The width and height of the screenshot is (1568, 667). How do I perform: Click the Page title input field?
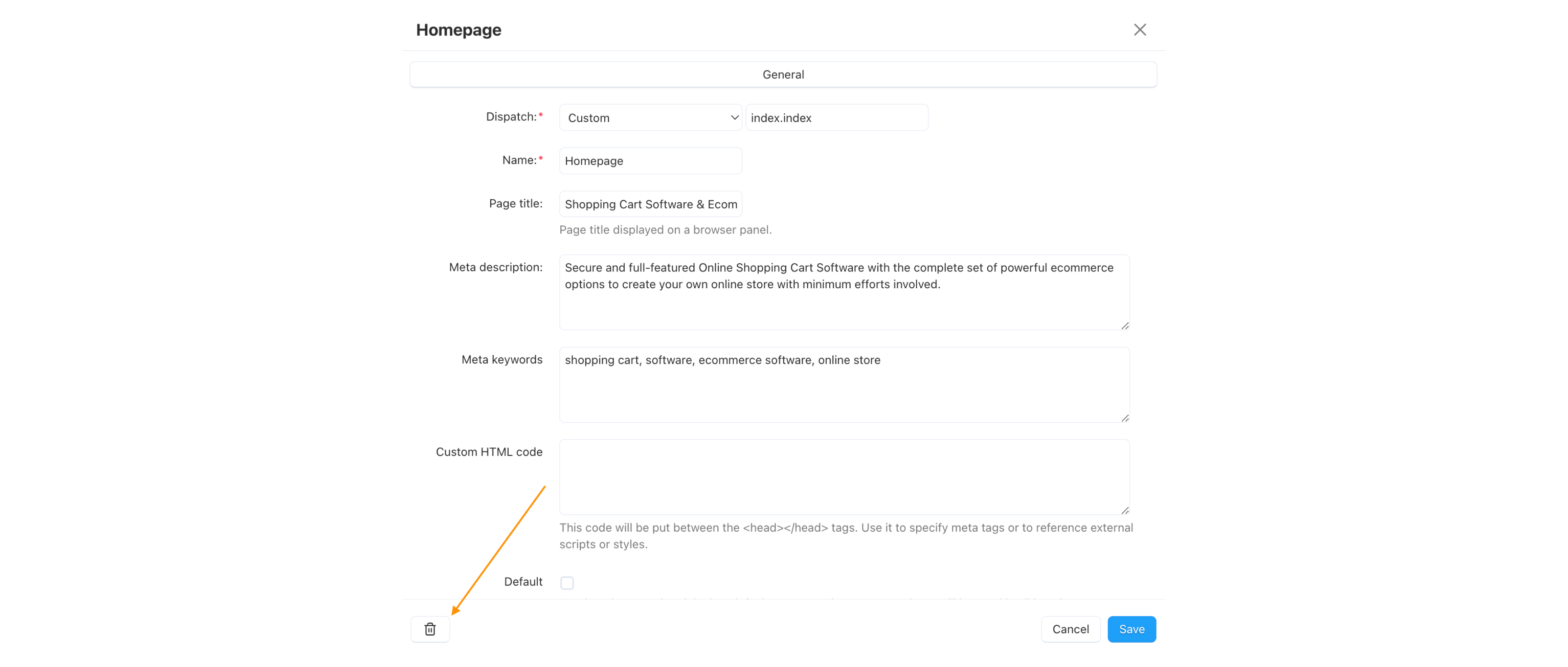tap(650, 204)
